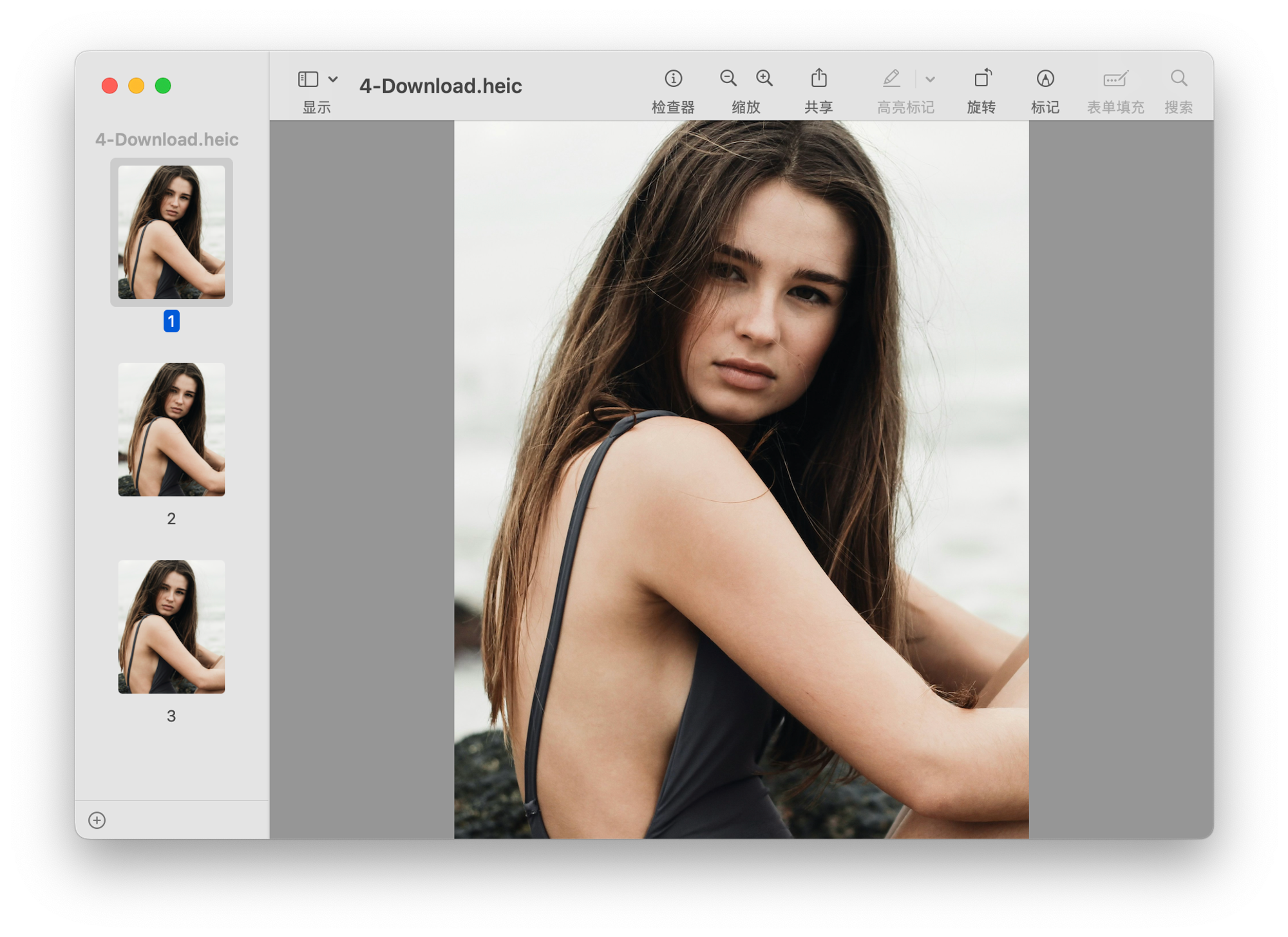The image size is (1288, 937).
Task: Select thumbnail page 2
Action: (x=171, y=430)
